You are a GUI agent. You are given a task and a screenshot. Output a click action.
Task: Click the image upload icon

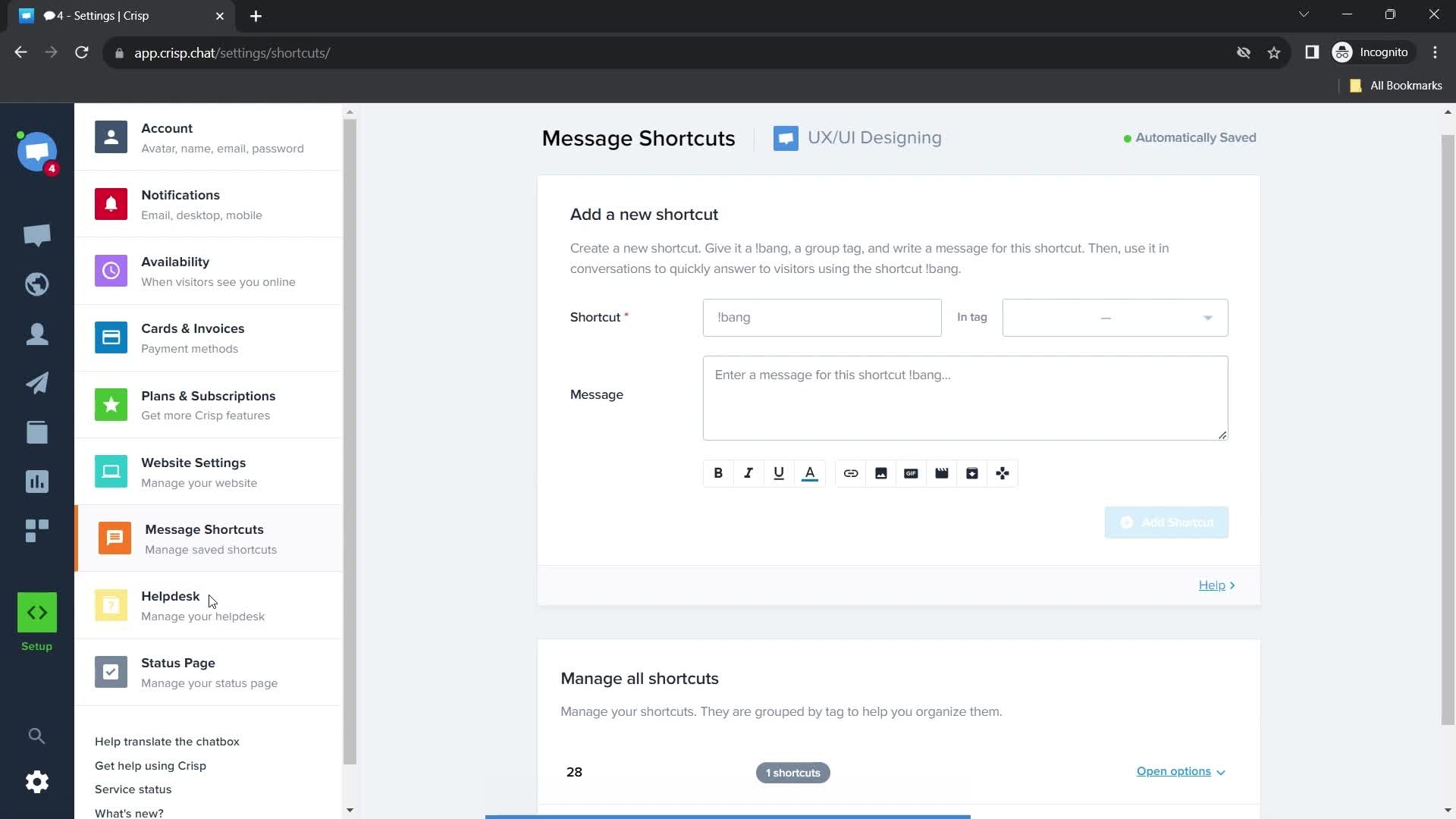point(881,473)
